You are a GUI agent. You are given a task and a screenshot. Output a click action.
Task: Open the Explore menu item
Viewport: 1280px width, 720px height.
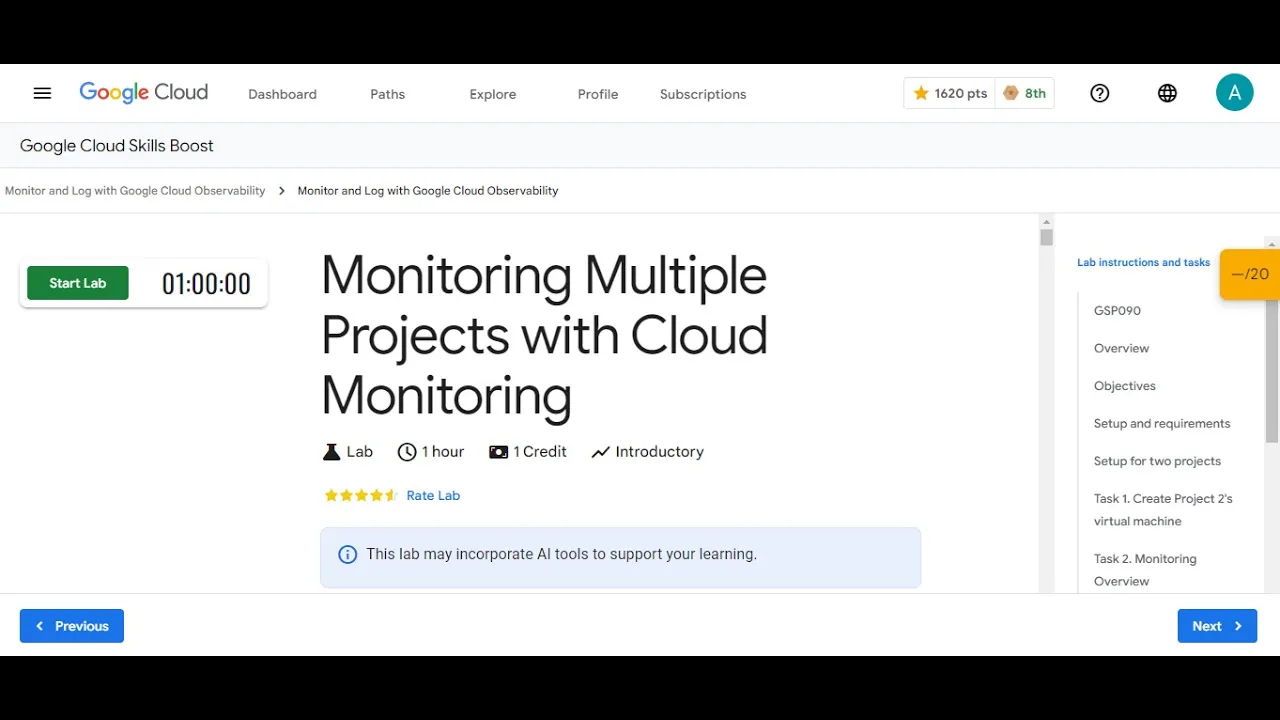tap(493, 94)
